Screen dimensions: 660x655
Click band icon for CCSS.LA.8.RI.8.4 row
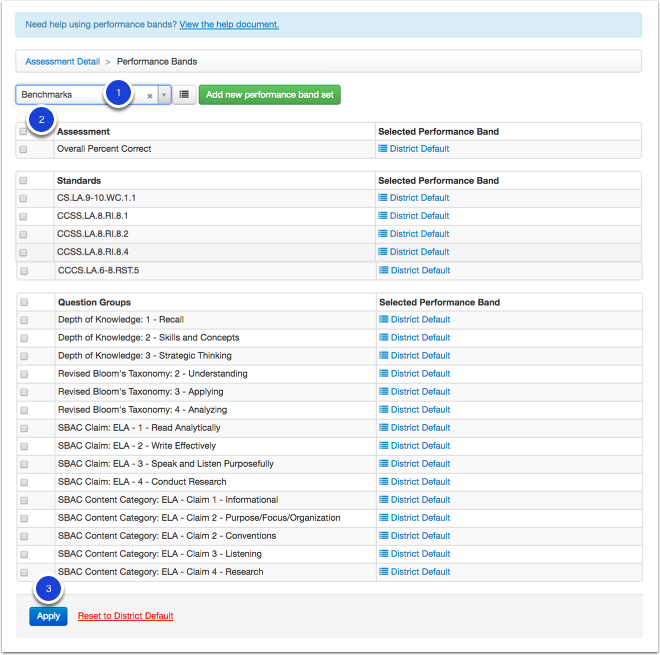tap(383, 252)
